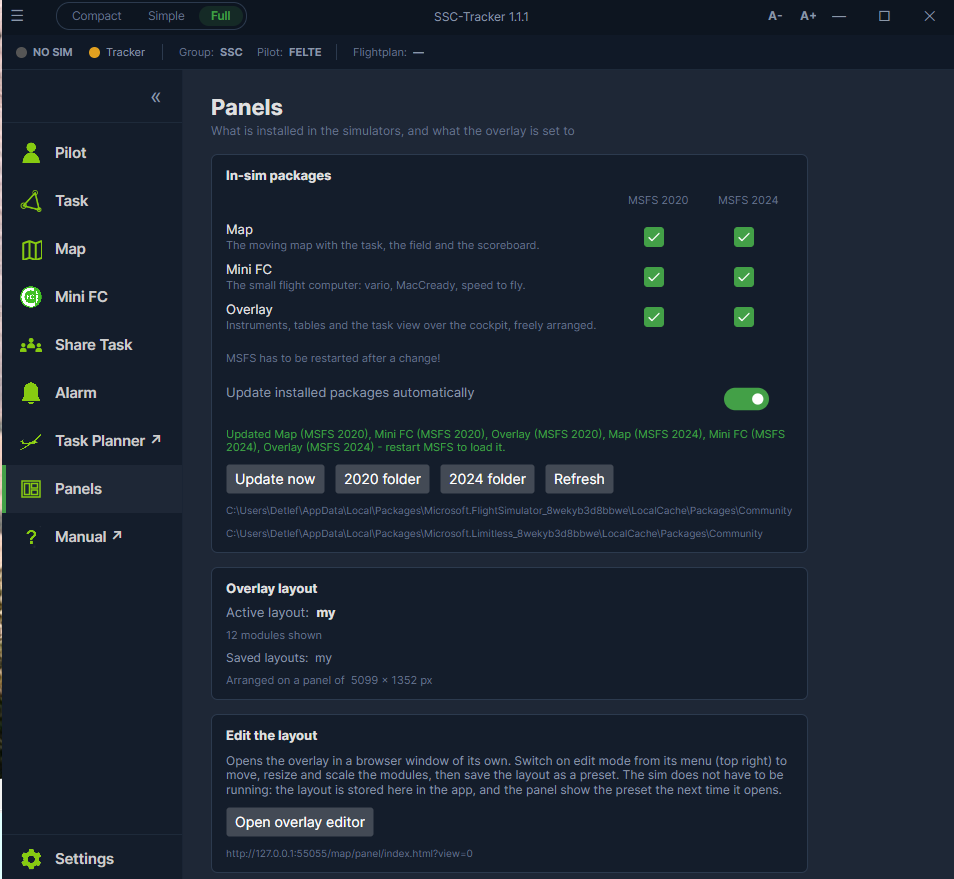Viewport: 954px width, 879px height.
Task: Click the Task triangle icon
Action: coord(31,201)
